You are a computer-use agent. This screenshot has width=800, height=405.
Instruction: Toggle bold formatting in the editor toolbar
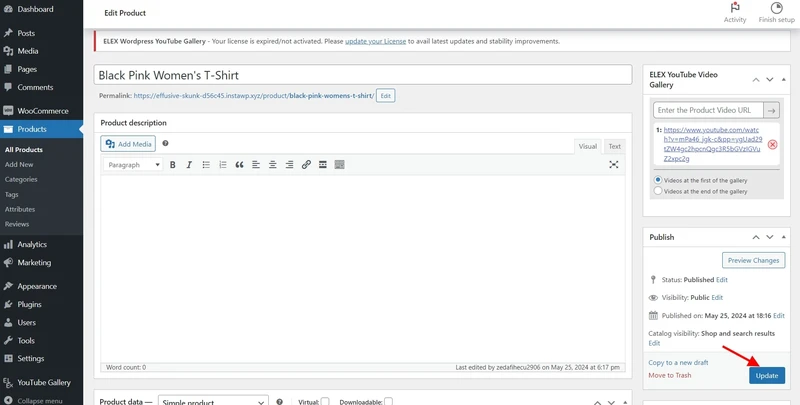172,165
